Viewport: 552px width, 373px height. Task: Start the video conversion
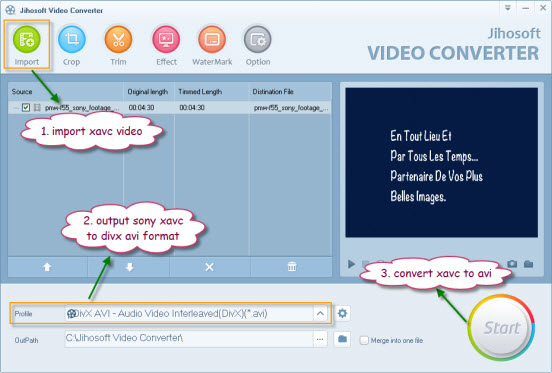click(502, 328)
